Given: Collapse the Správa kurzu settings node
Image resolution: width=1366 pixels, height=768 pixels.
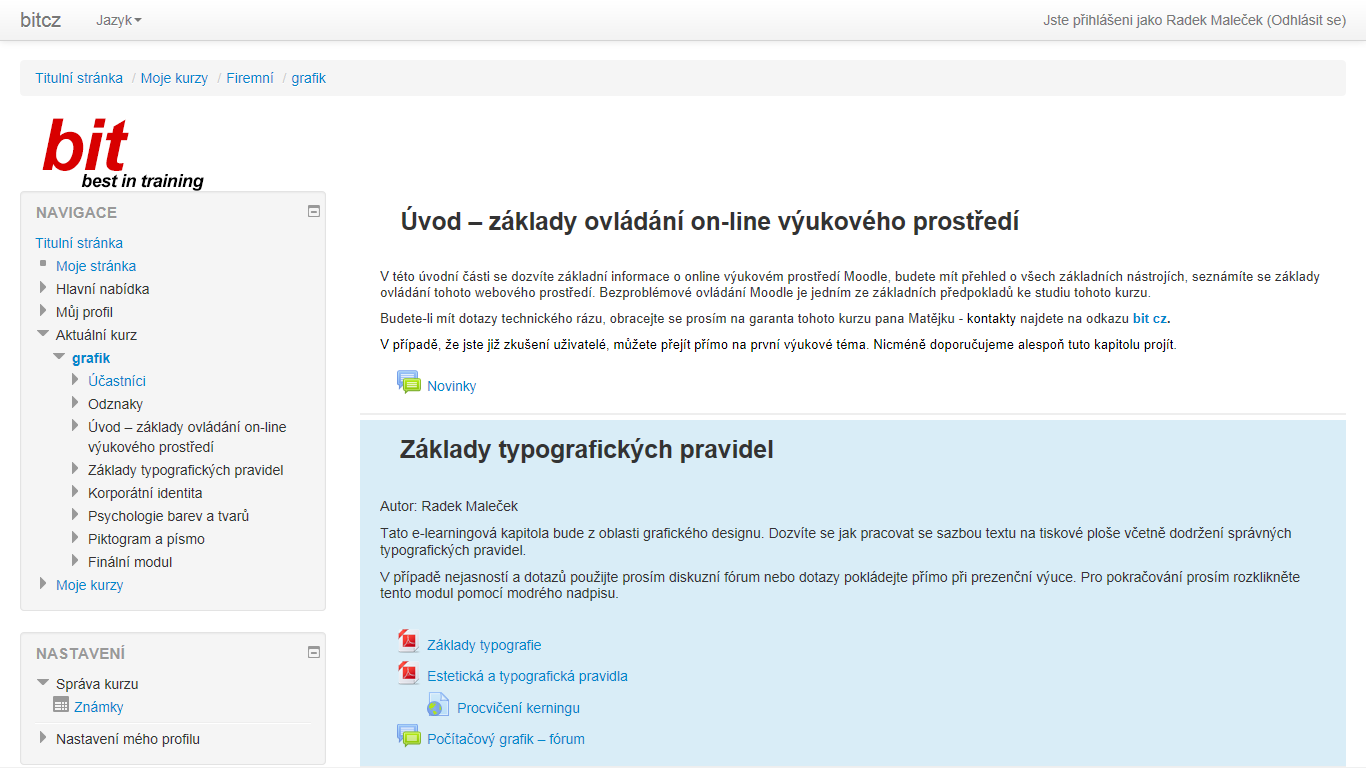Looking at the screenshot, I should 43,683.
